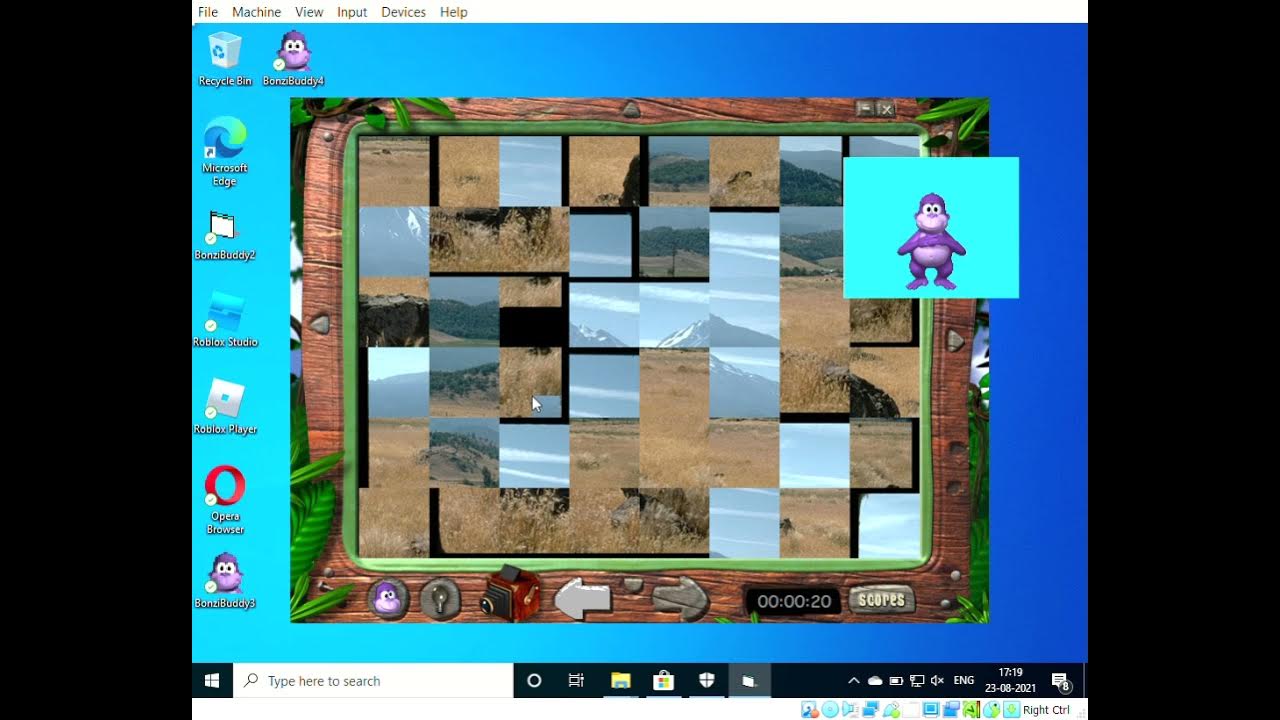The height and width of the screenshot is (720, 1280).
Task: Open Task View from the taskbar
Action: 576,680
